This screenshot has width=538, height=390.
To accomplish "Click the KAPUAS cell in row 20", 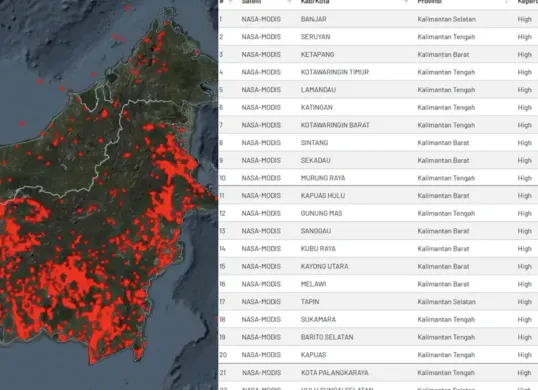I will (x=313, y=355).
